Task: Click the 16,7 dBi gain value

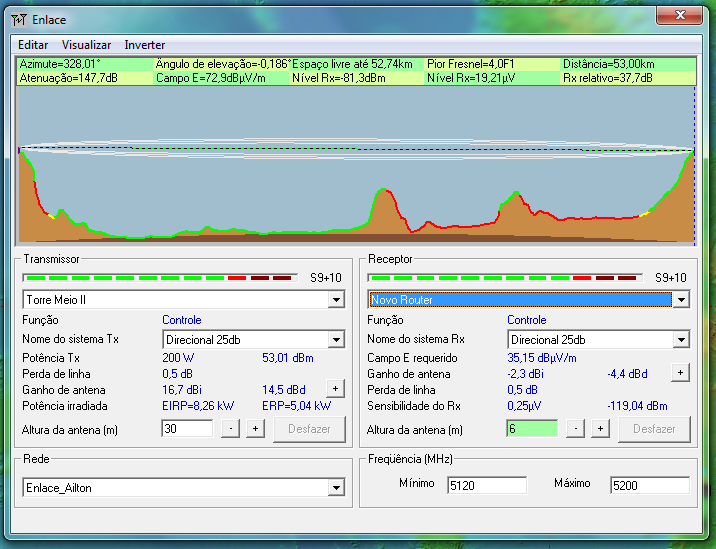Action: [x=182, y=390]
